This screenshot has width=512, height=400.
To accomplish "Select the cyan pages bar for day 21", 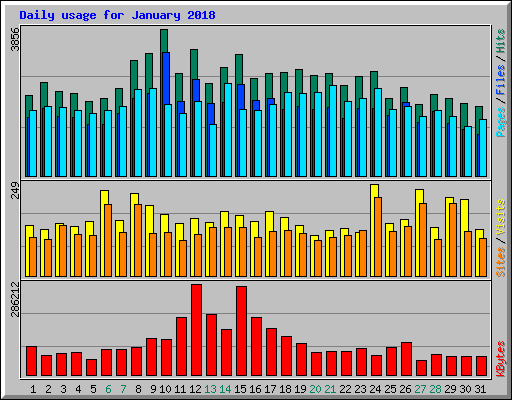I will click(333, 131).
